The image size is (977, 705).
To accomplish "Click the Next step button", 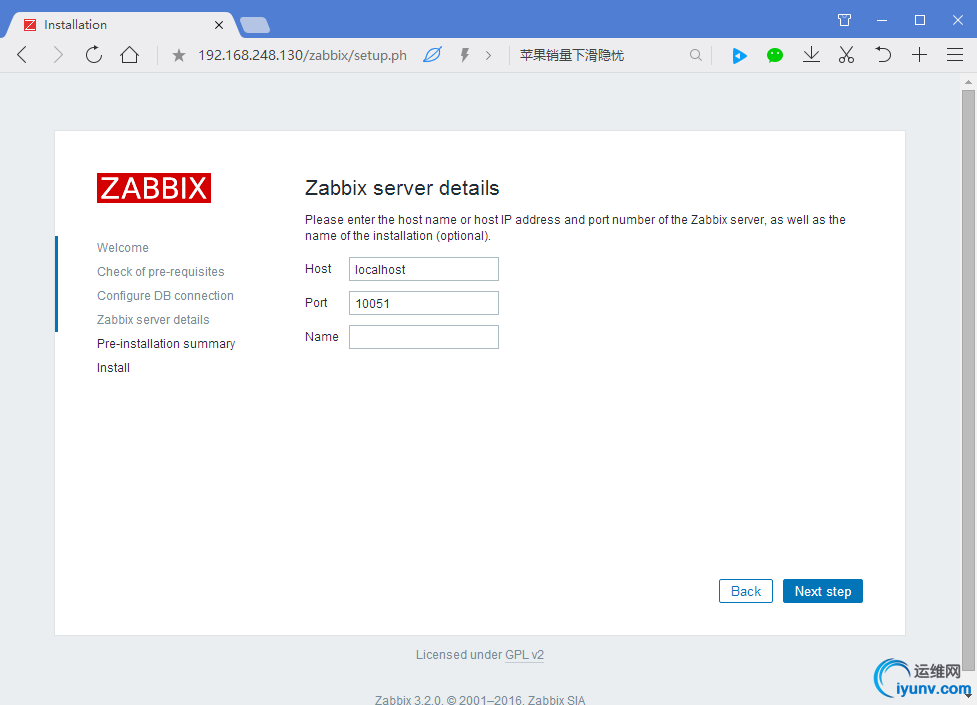I will pos(822,591).
